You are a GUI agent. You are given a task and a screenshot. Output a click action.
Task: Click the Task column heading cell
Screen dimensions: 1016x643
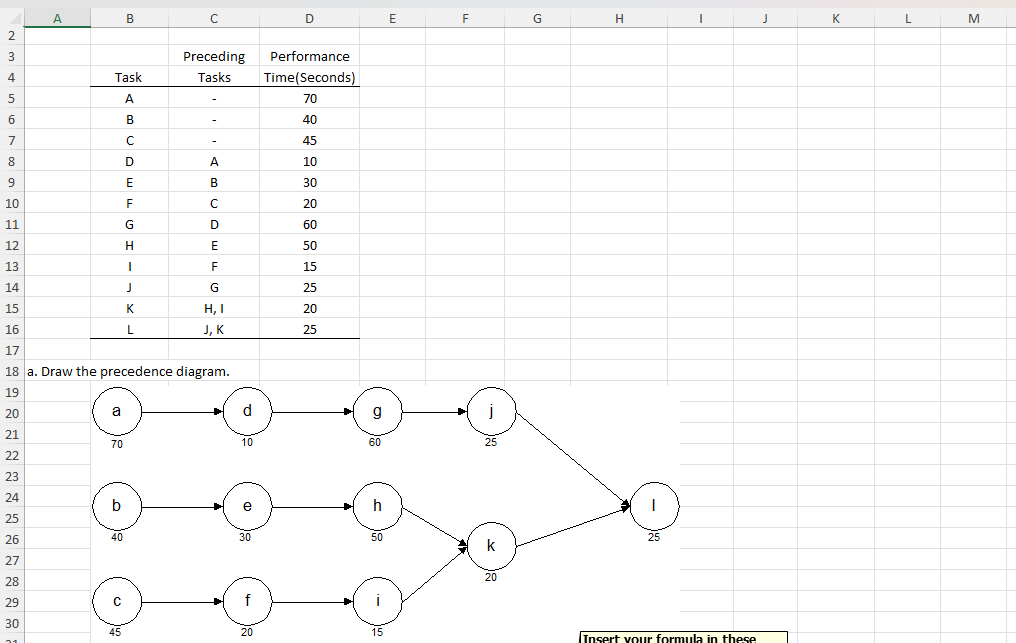click(x=129, y=77)
